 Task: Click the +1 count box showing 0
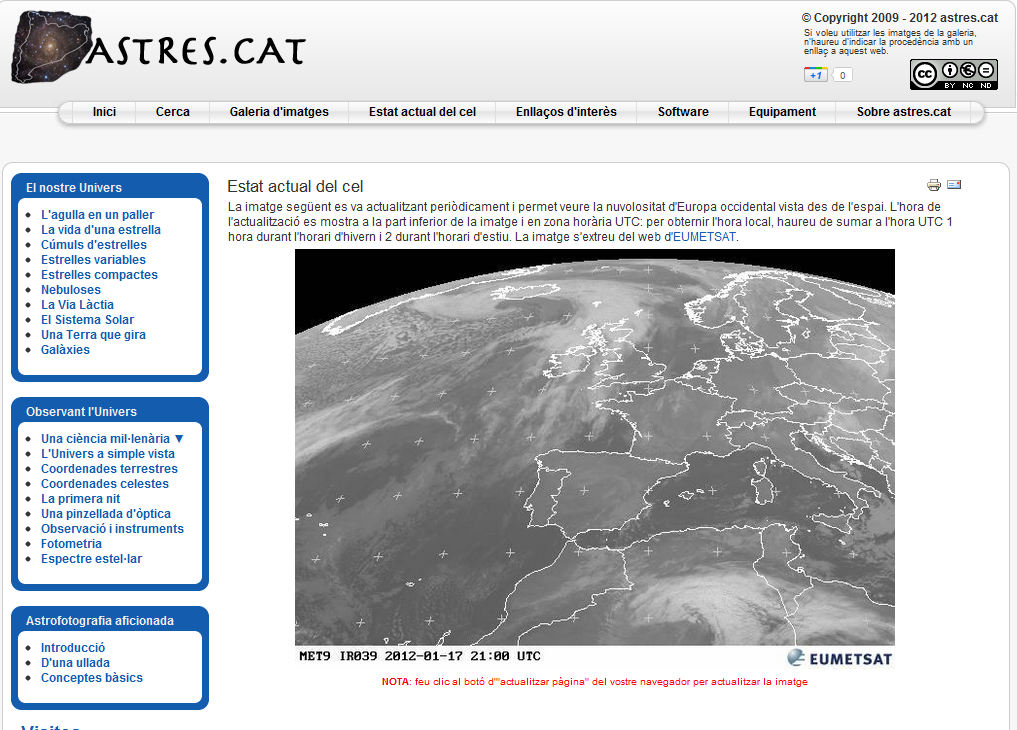click(x=842, y=75)
